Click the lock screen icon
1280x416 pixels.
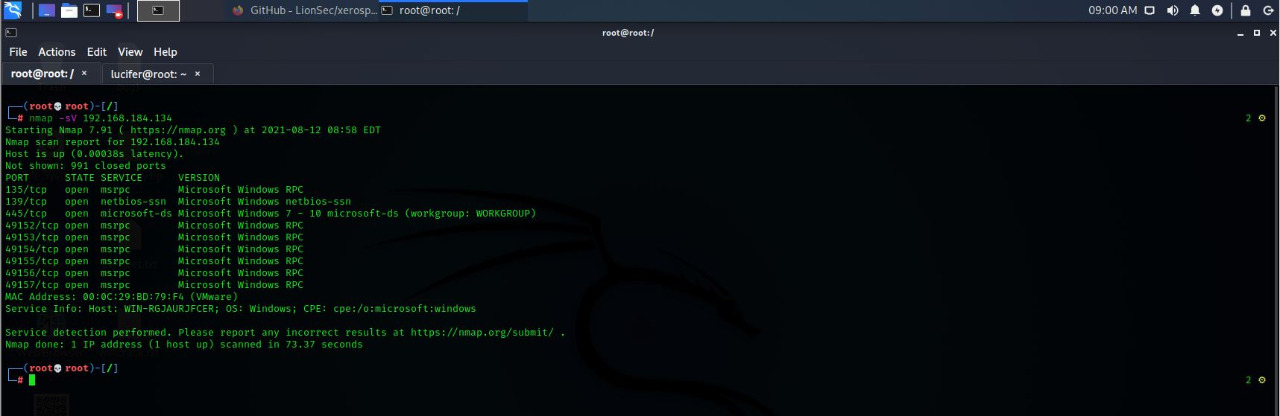(1245, 11)
